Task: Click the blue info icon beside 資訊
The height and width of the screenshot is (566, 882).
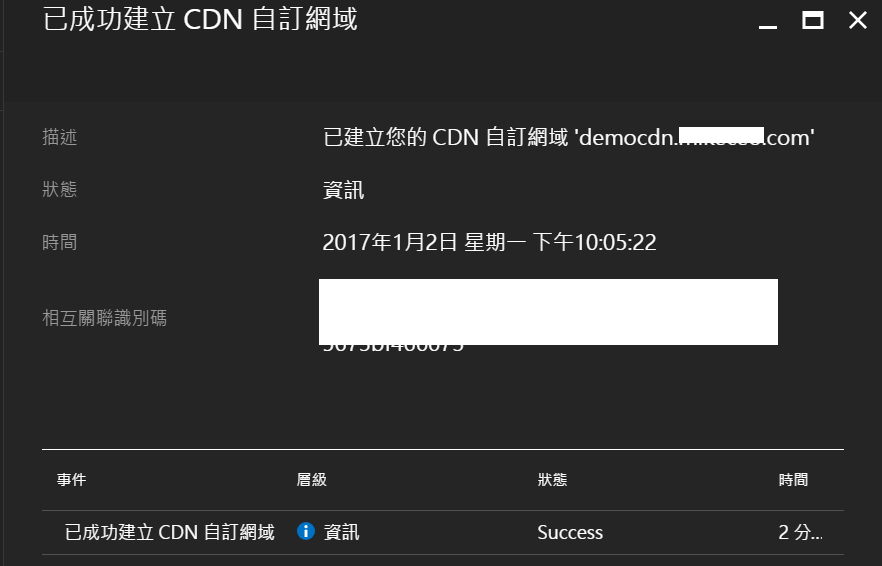Action: tap(305, 531)
